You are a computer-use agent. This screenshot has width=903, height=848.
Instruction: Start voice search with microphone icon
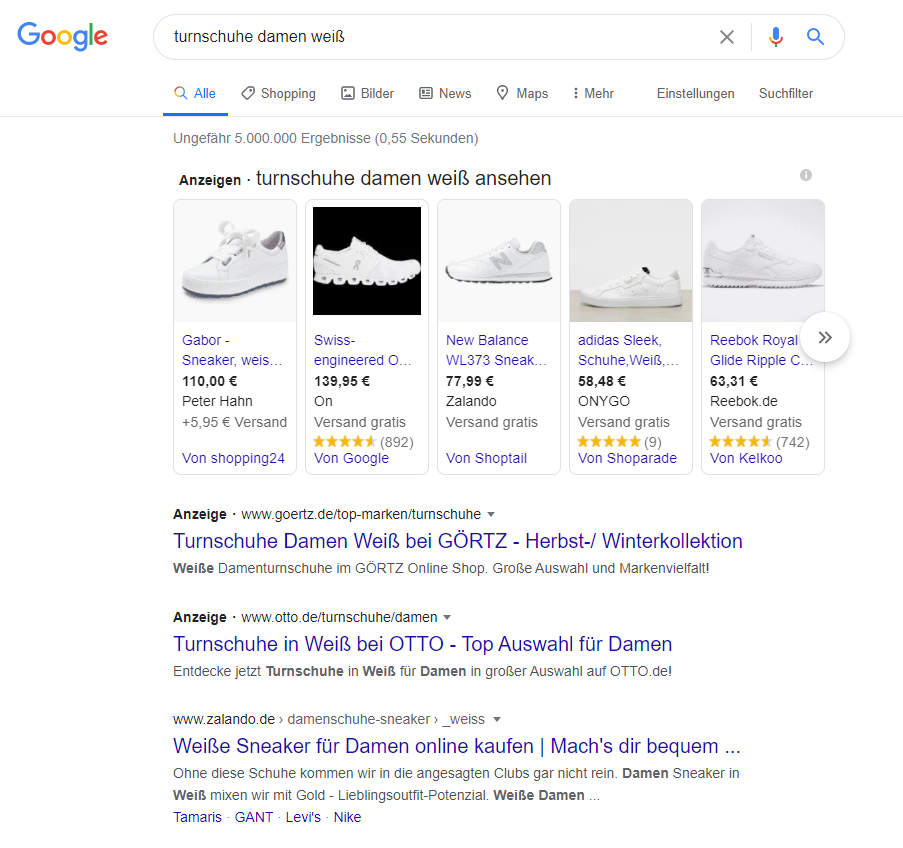point(776,37)
